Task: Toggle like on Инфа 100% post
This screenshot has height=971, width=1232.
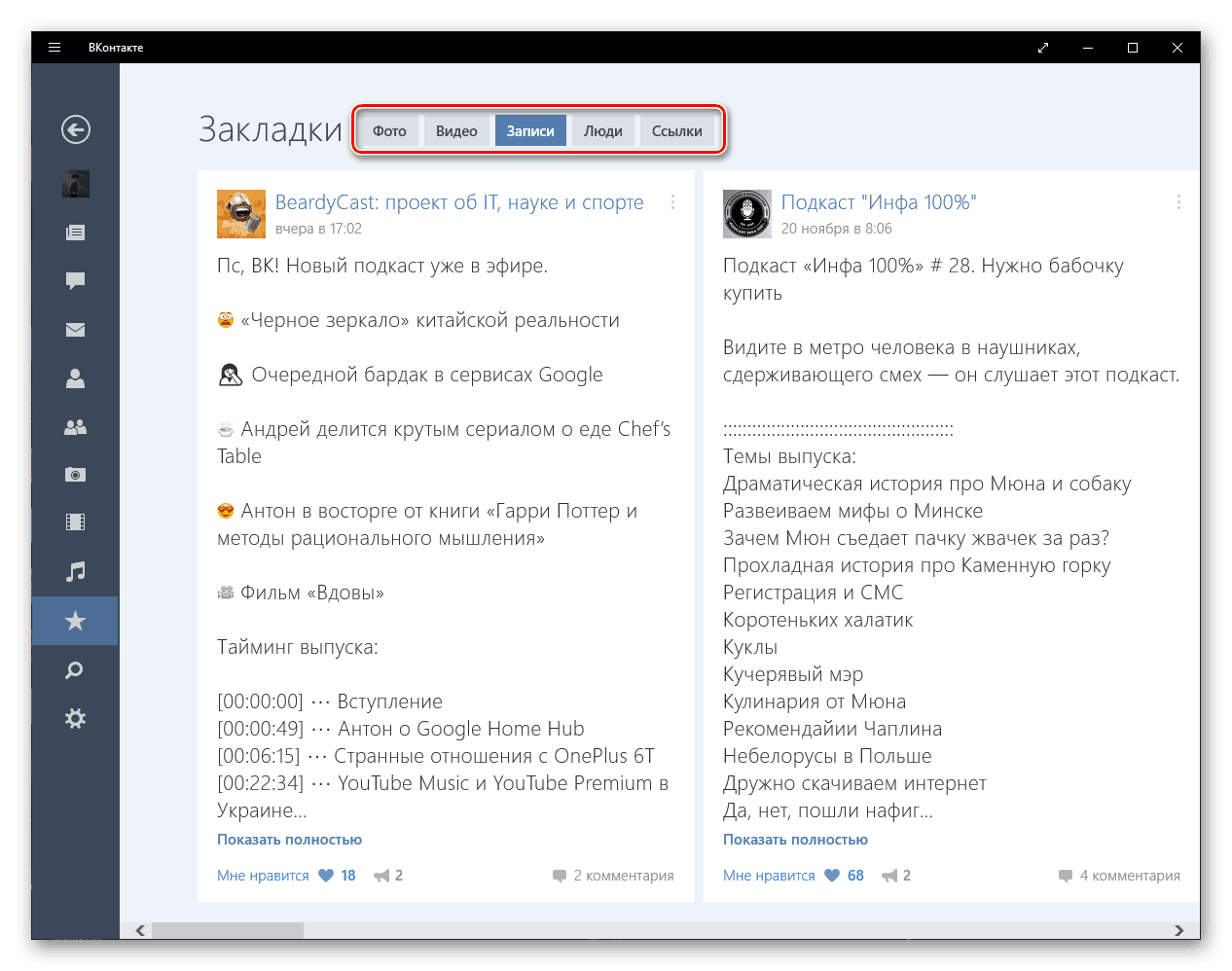Action: coord(832,876)
